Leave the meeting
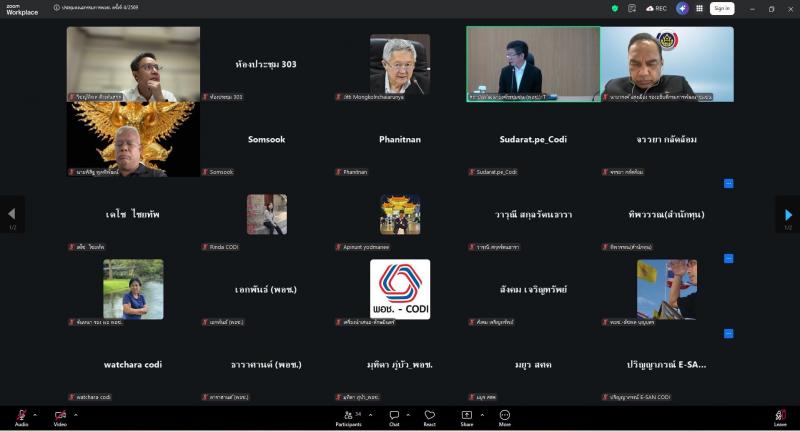 780,418
